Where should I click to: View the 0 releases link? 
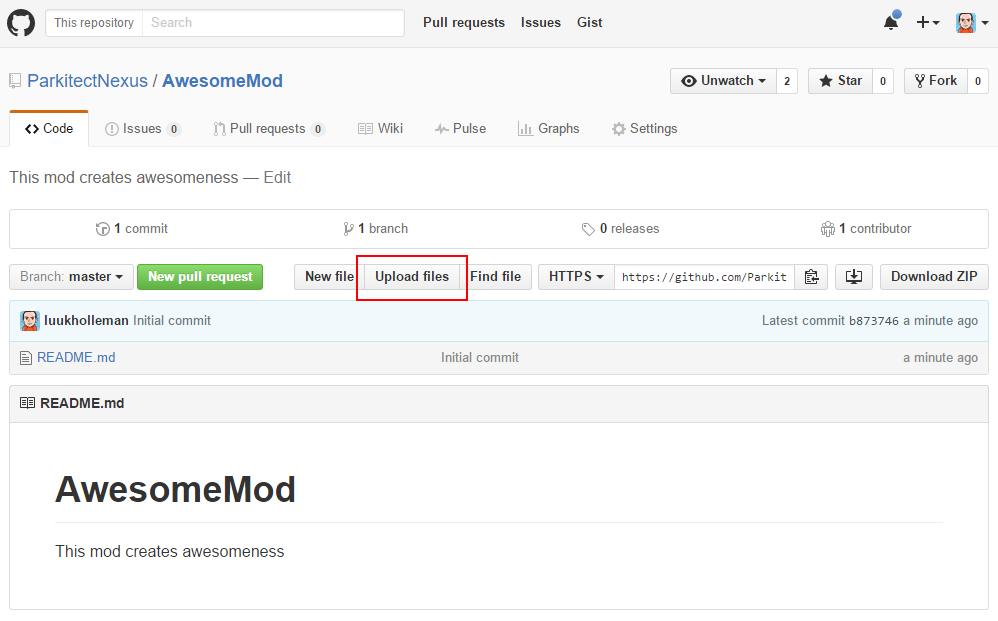pyautogui.click(x=621, y=228)
